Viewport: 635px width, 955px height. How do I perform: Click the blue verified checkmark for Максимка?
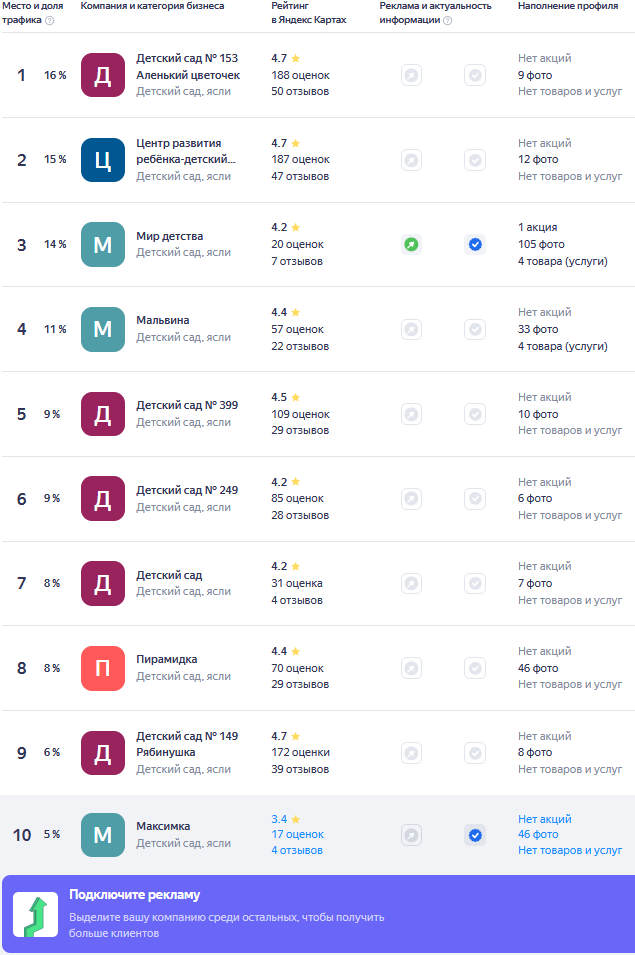coord(475,835)
